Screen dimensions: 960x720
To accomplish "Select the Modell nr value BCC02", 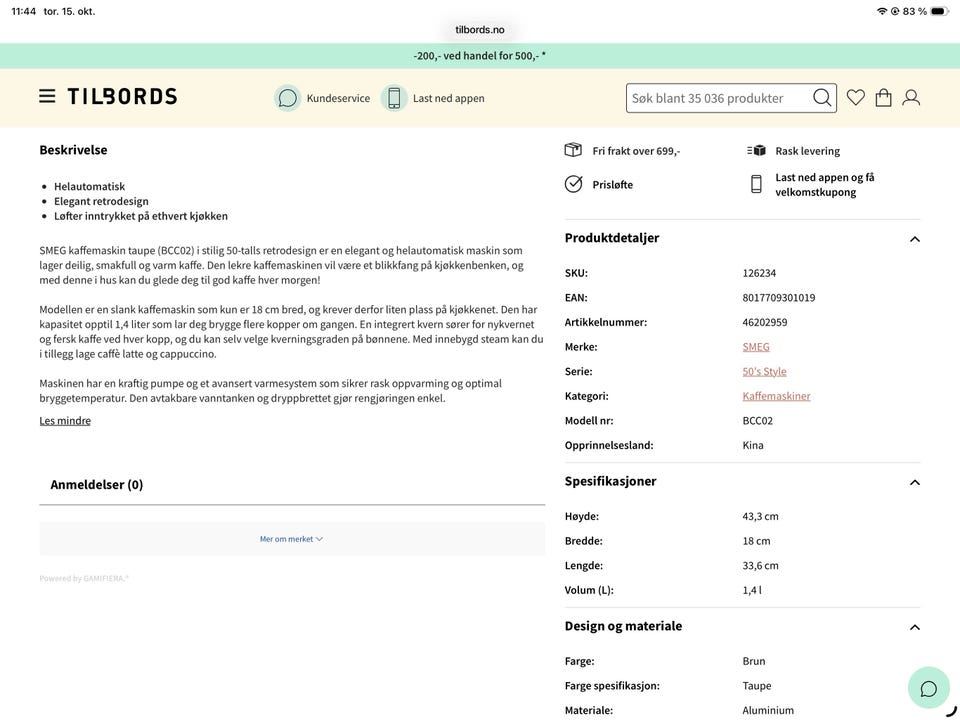I will click(757, 421).
